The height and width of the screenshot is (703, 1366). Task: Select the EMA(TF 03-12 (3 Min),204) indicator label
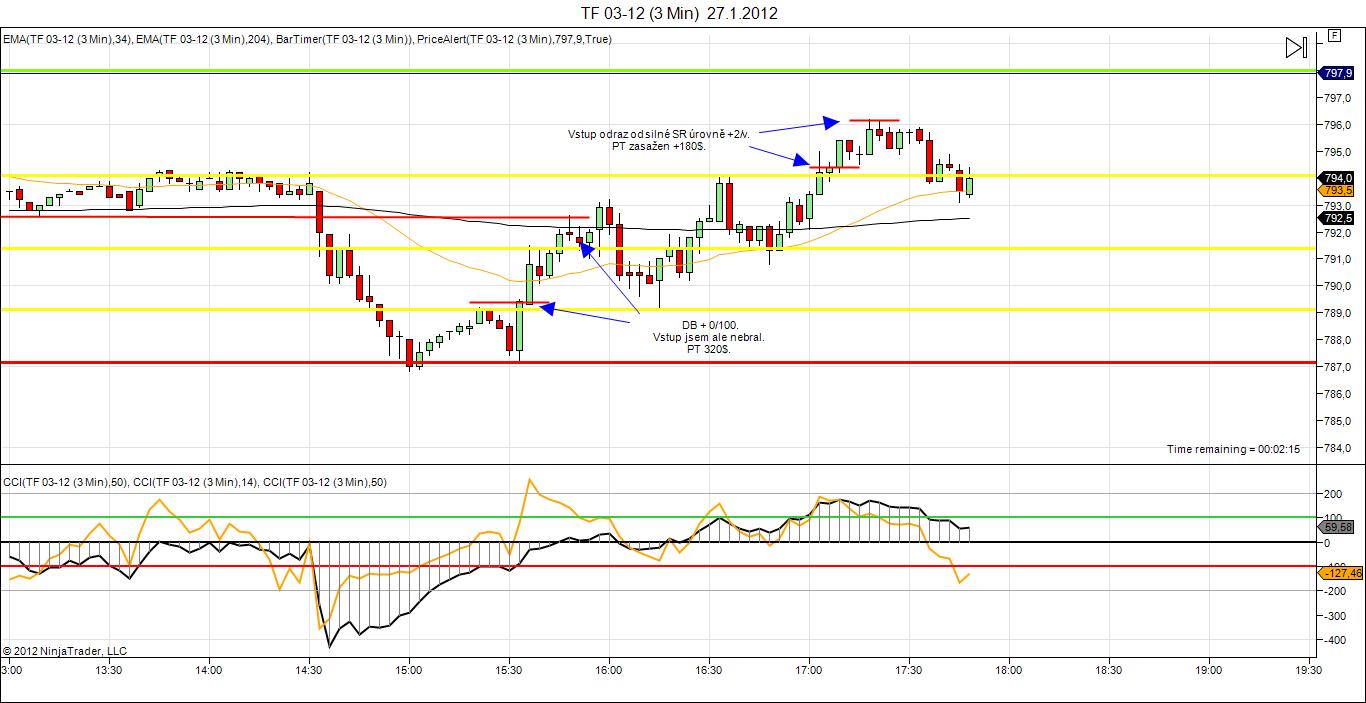point(205,39)
